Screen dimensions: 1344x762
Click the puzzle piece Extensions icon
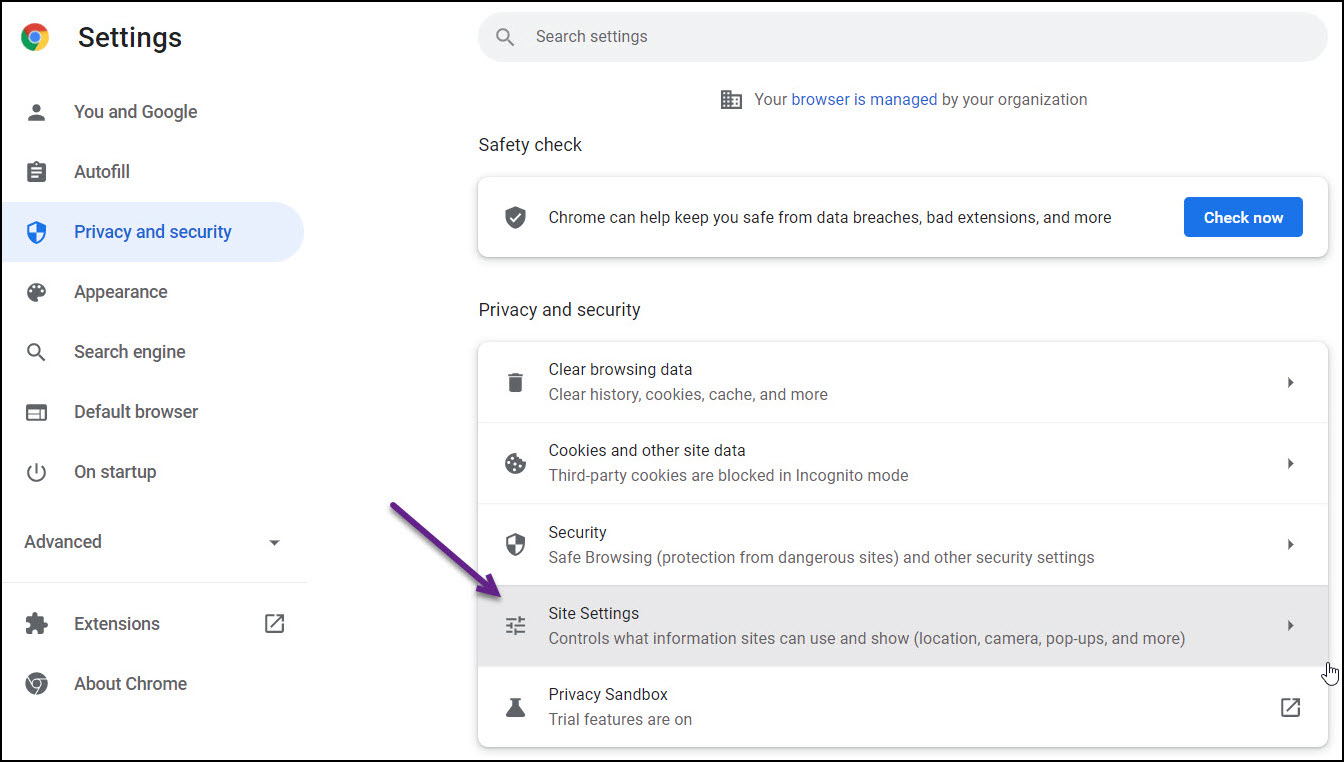tap(37, 624)
